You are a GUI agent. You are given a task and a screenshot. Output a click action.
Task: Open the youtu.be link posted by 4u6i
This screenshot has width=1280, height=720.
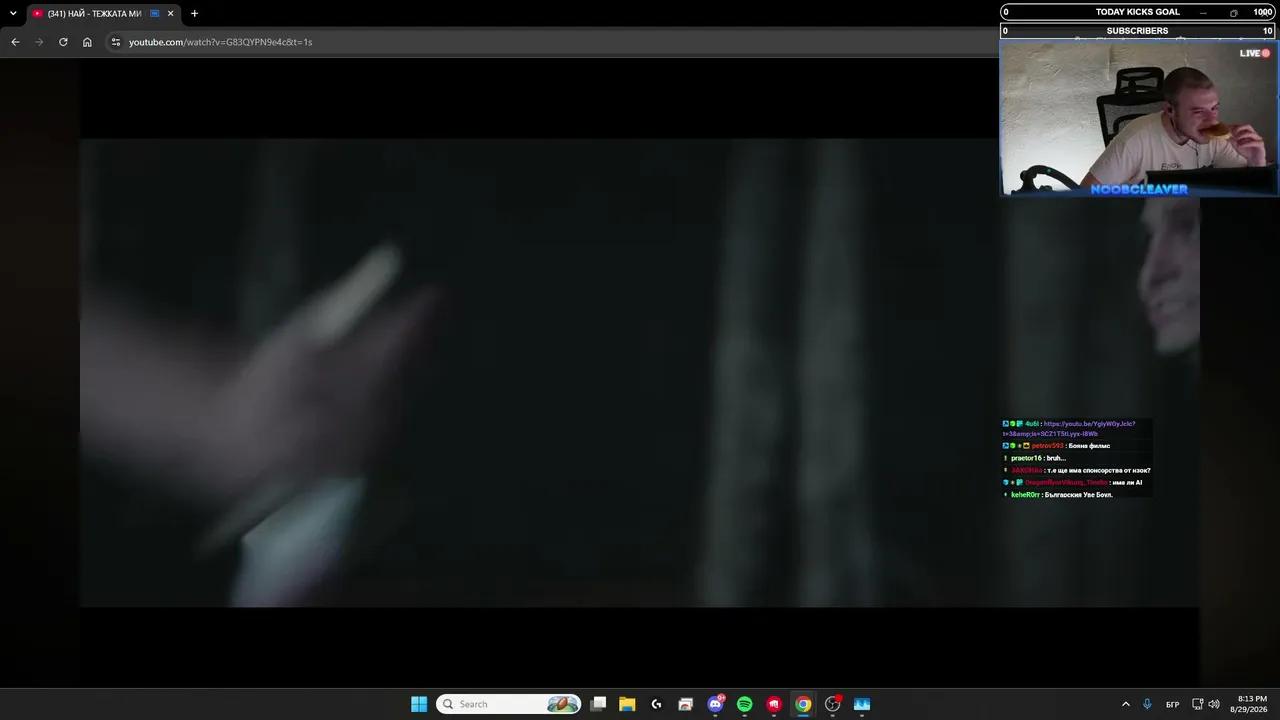pos(1069,429)
